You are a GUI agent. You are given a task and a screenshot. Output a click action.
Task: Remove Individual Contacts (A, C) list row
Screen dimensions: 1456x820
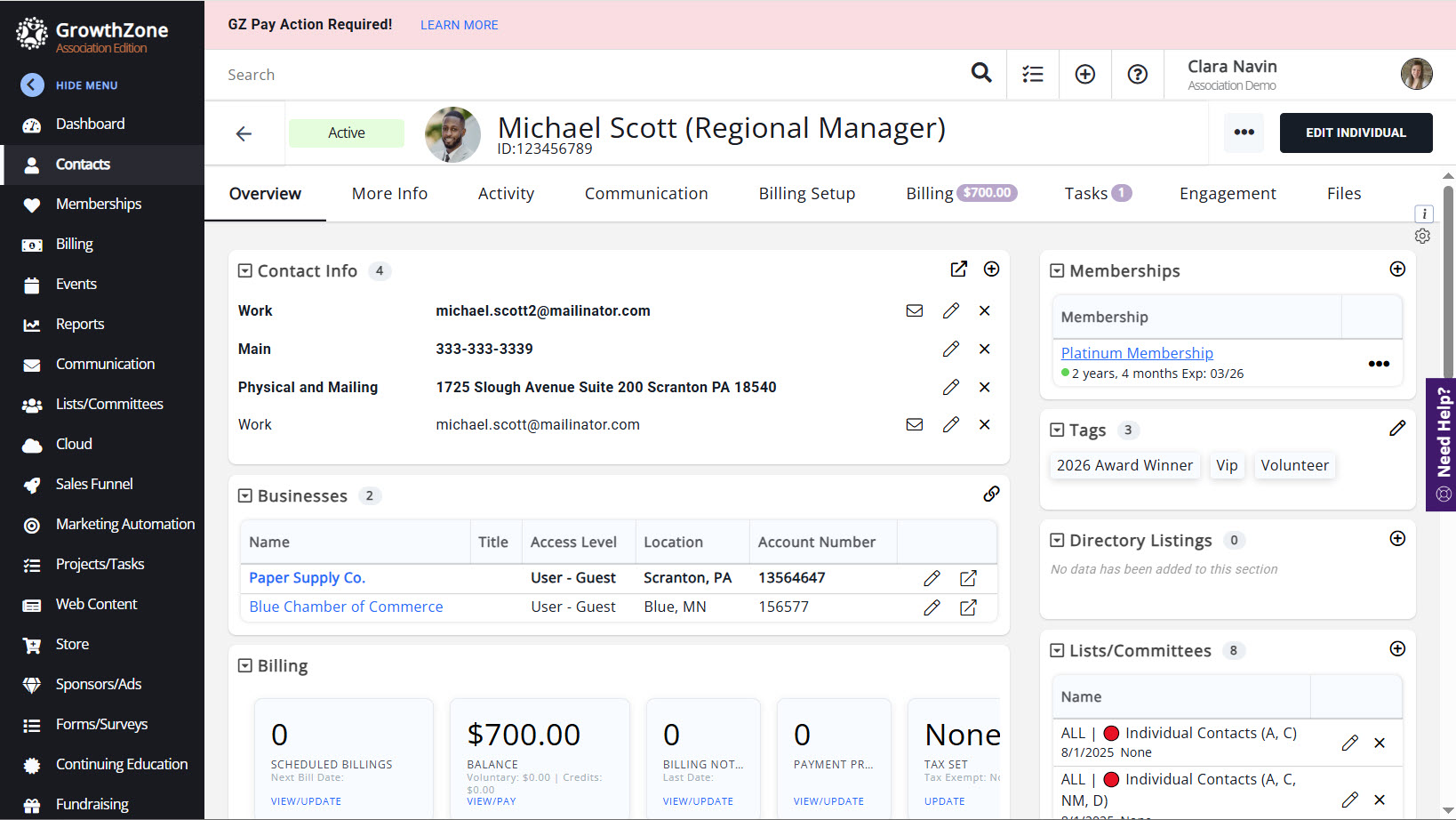(1380, 743)
